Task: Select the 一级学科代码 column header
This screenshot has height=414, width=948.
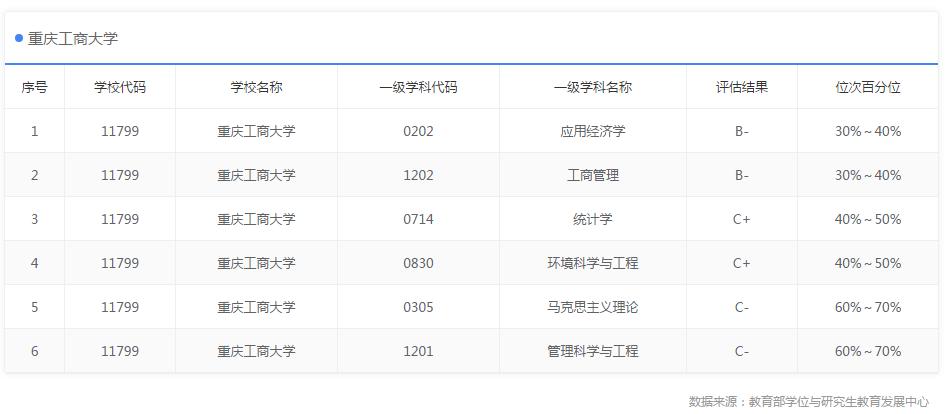Action: pos(418,87)
